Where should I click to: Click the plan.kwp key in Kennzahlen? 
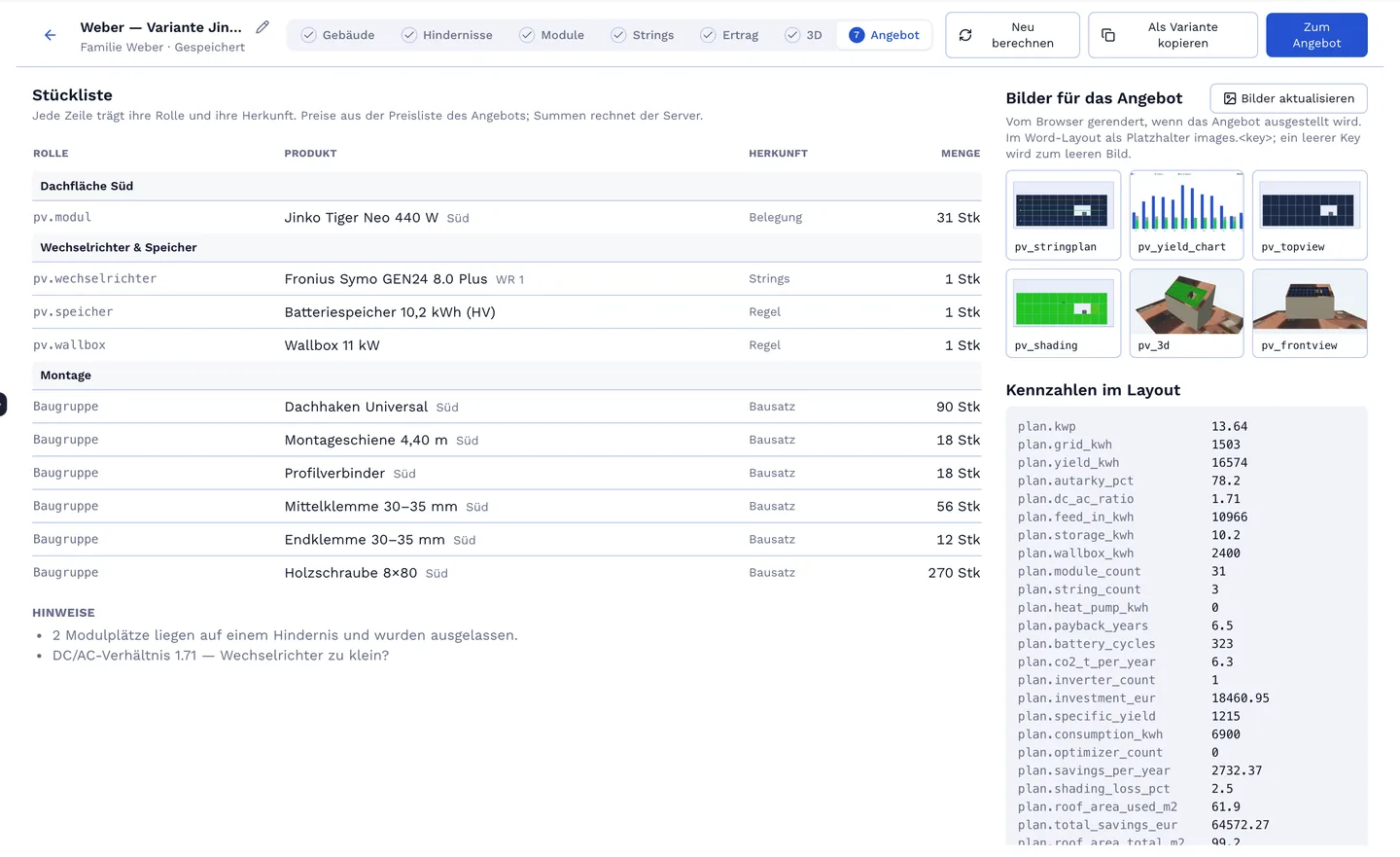[1047, 427]
